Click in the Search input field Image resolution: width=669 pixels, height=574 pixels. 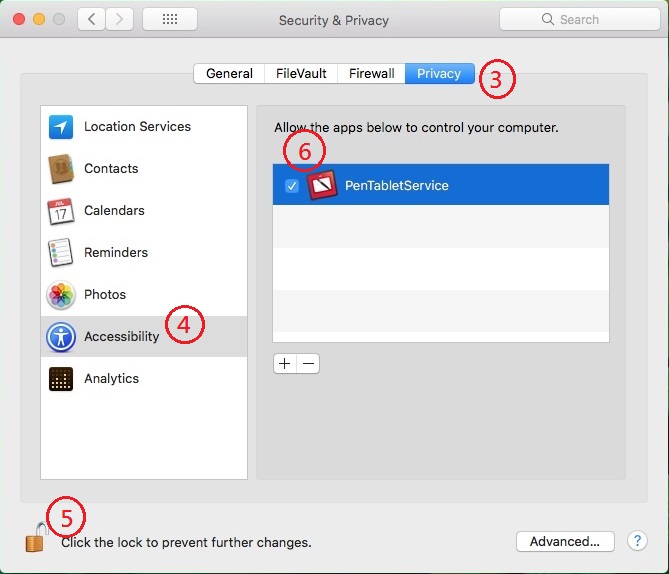point(579,19)
